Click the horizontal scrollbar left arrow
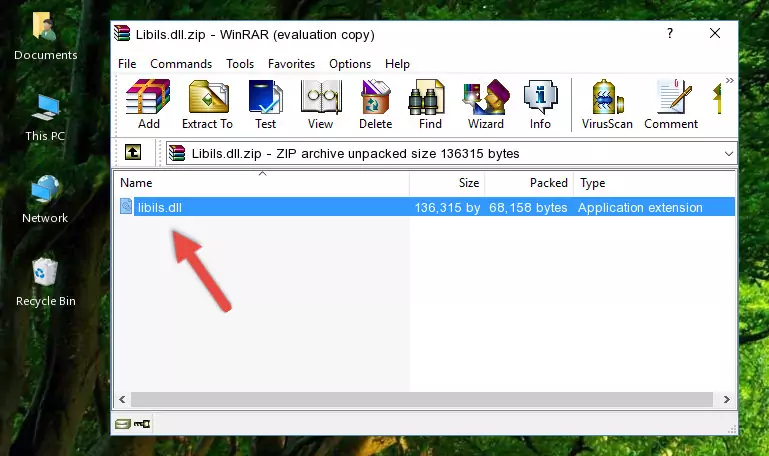 point(122,399)
